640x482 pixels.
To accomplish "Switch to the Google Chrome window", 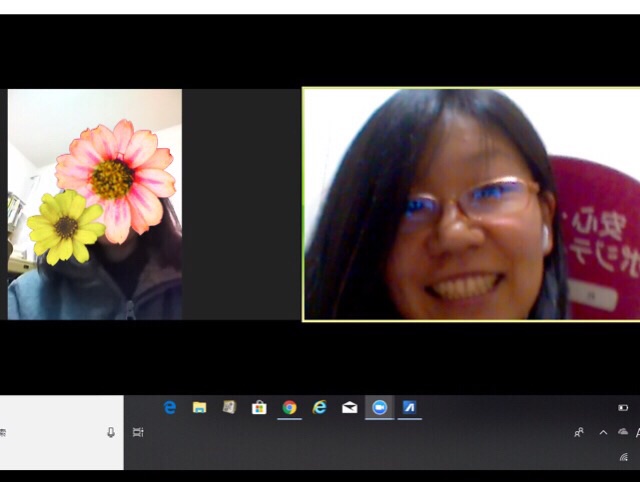I will point(289,407).
